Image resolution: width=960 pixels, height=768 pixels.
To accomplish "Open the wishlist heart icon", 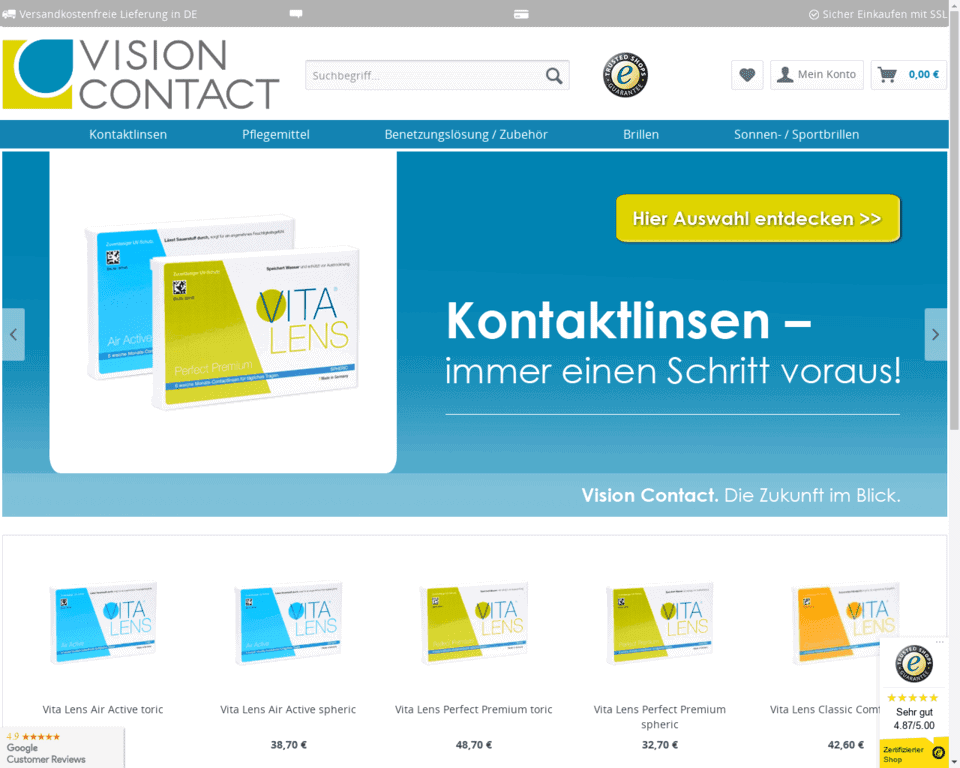I will [x=747, y=75].
